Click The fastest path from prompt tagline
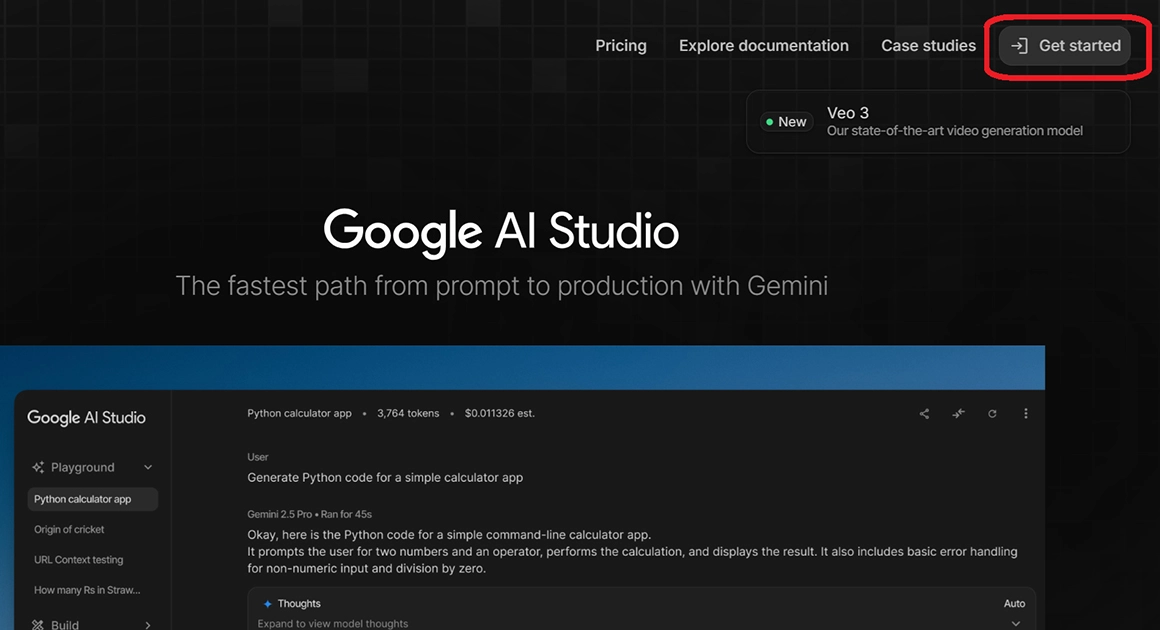1160x630 pixels. [x=501, y=285]
